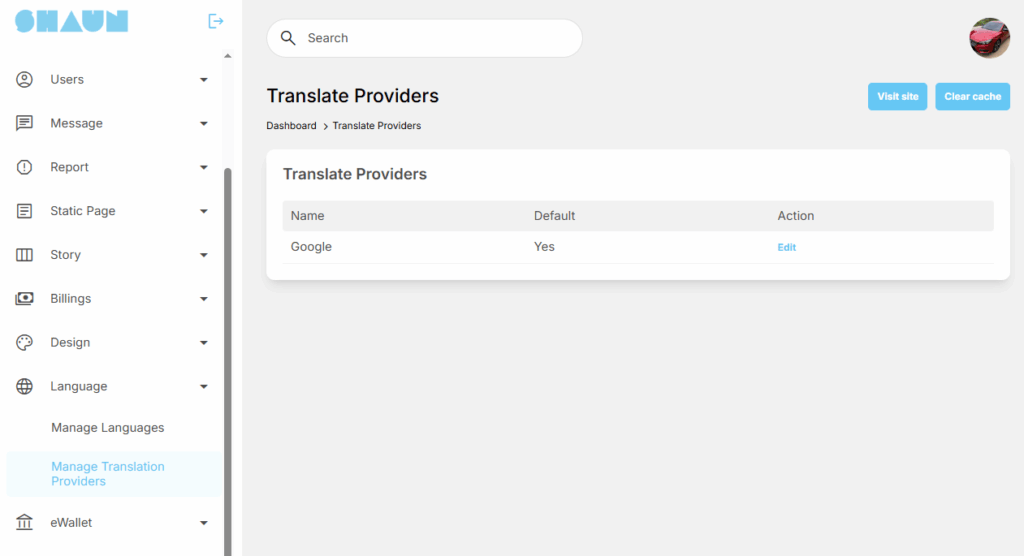Click the Language globe icon
This screenshot has height=556, width=1024.
click(x=25, y=387)
